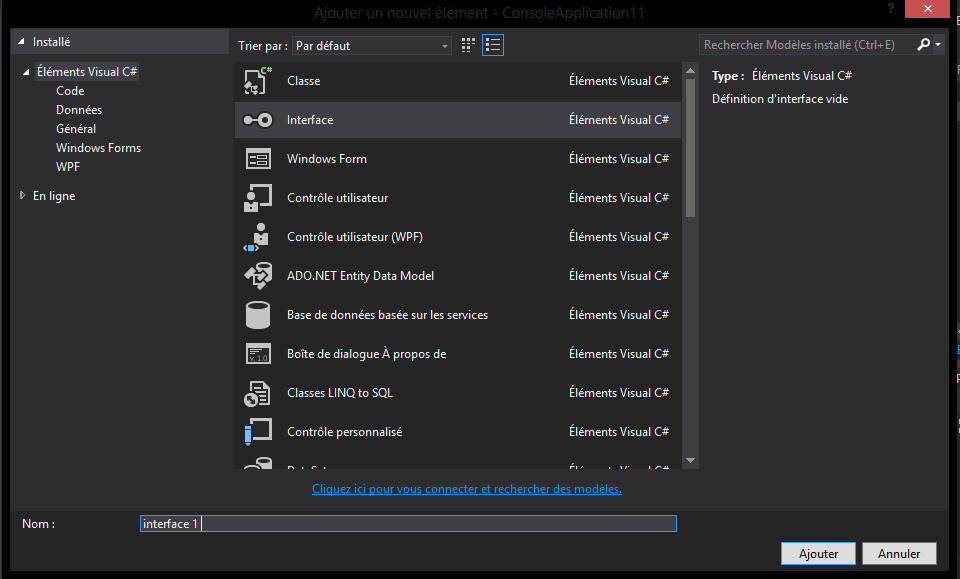The image size is (960, 579).
Task: Select the Interface template icon
Action: tap(257, 119)
